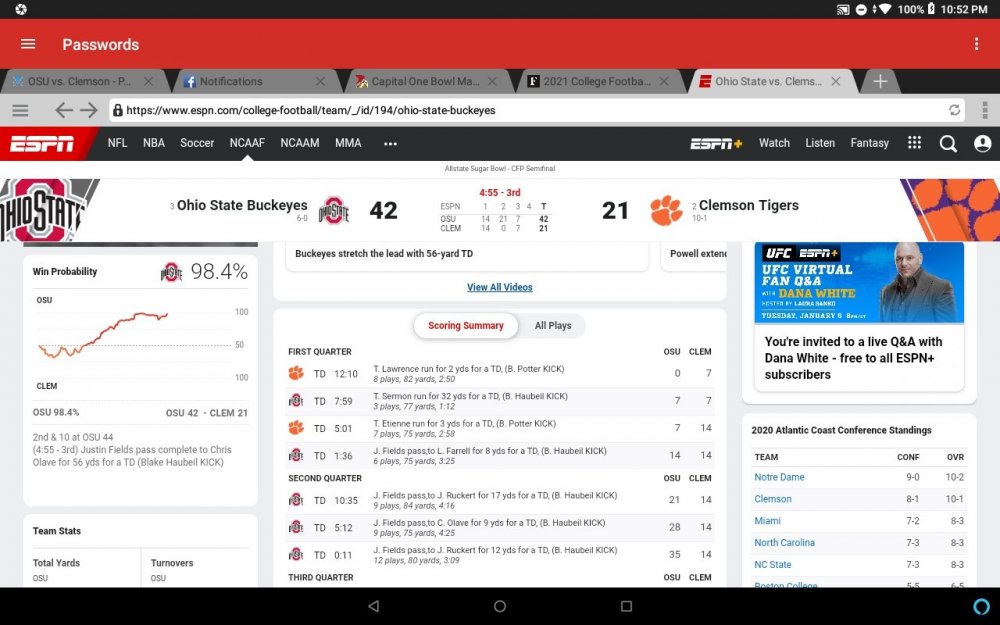Viewport: 1000px width, 625px height.
Task: Tap the Android recent apps button
Action: (x=626, y=606)
